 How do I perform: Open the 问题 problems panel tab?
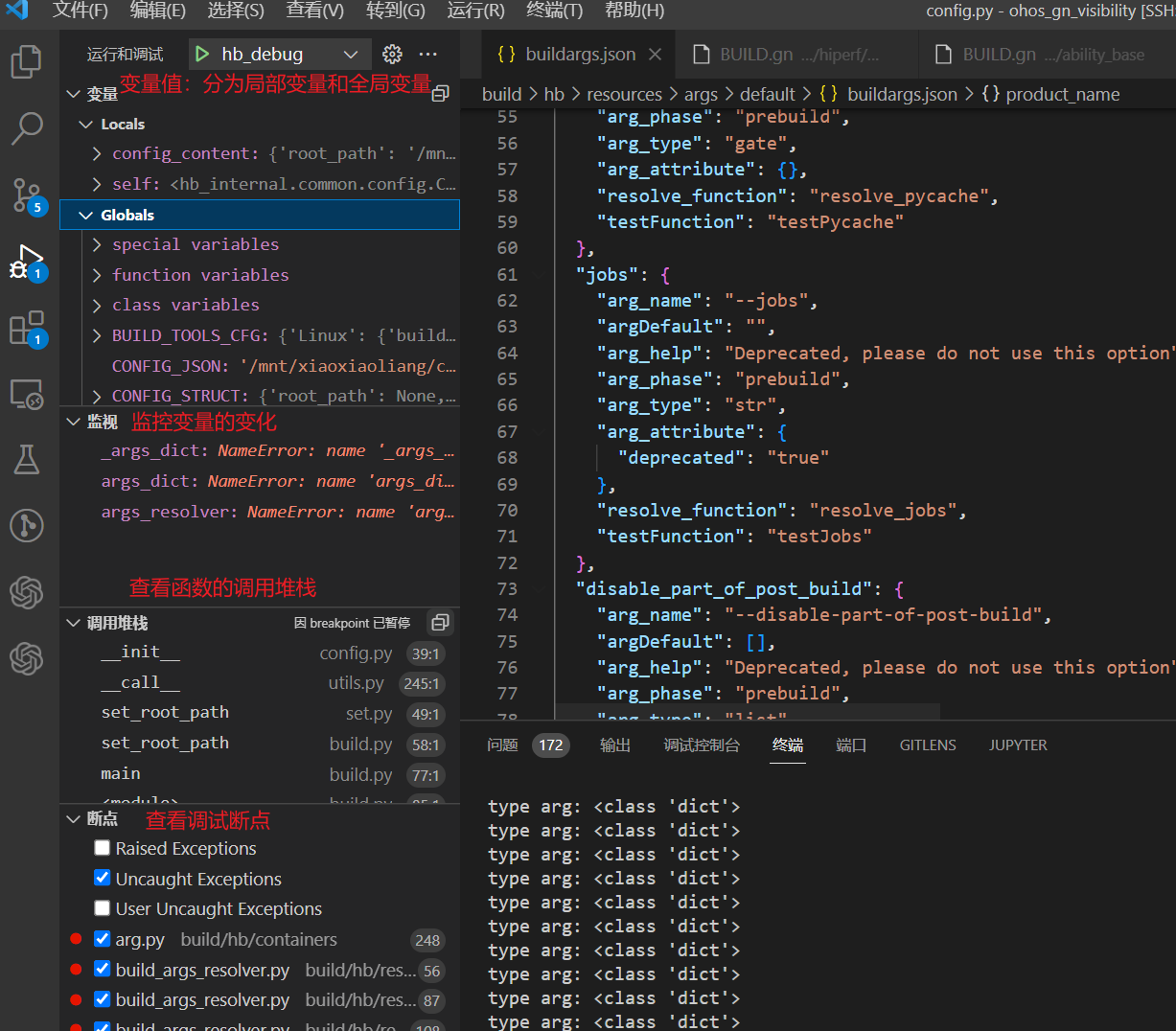click(502, 745)
